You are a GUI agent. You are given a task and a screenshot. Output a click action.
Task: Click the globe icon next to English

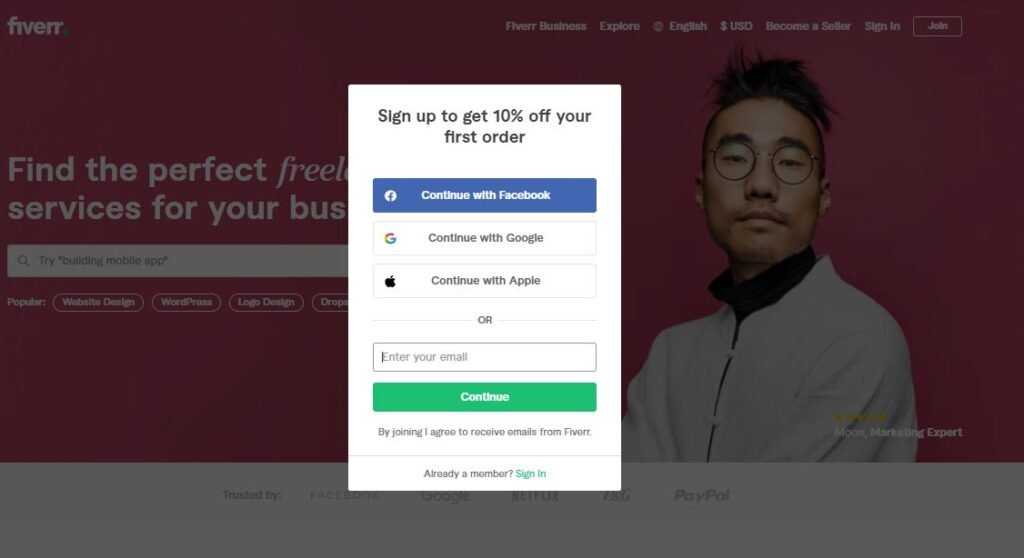(x=658, y=26)
